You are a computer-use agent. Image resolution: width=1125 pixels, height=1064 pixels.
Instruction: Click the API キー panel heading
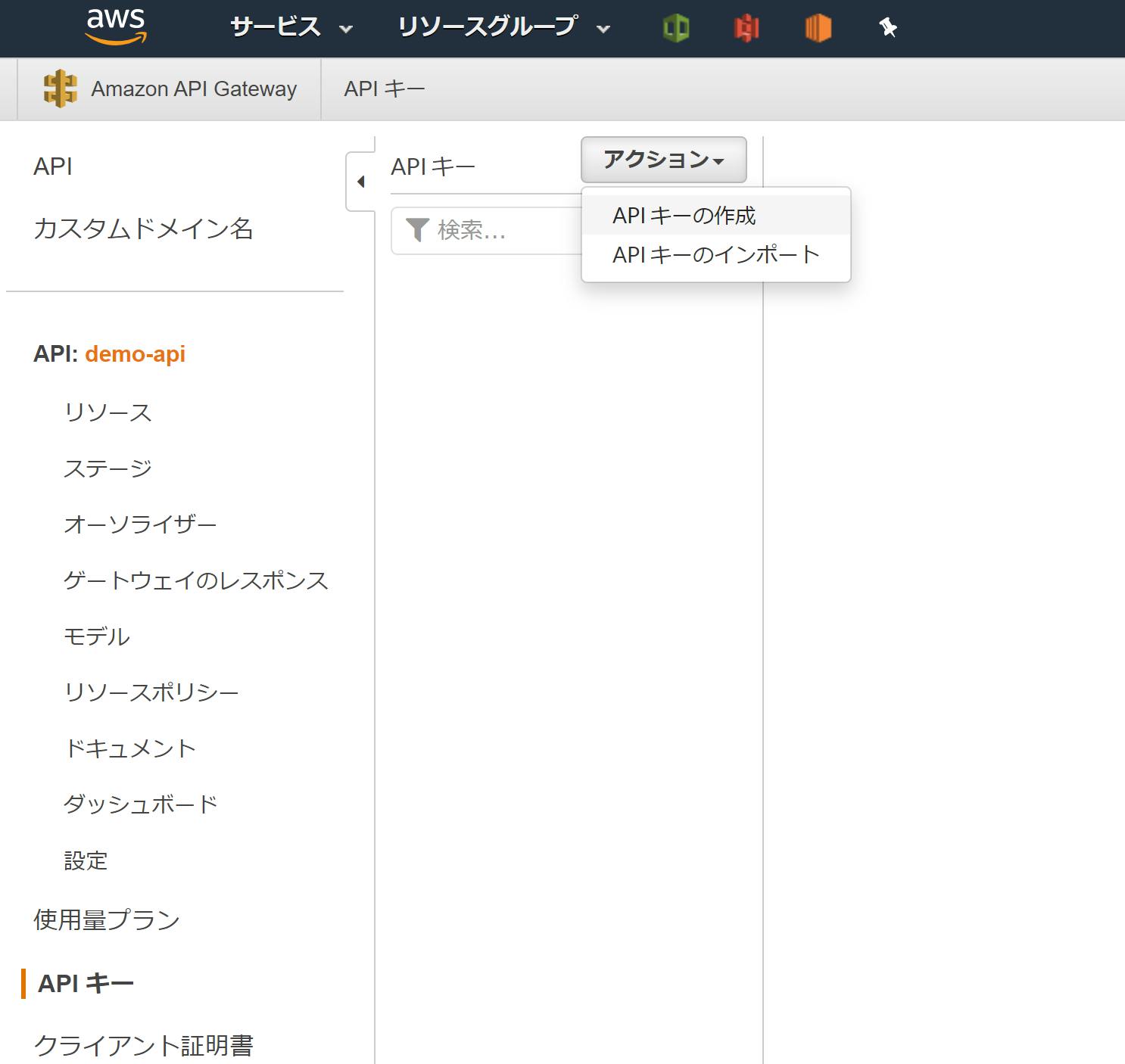[433, 166]
